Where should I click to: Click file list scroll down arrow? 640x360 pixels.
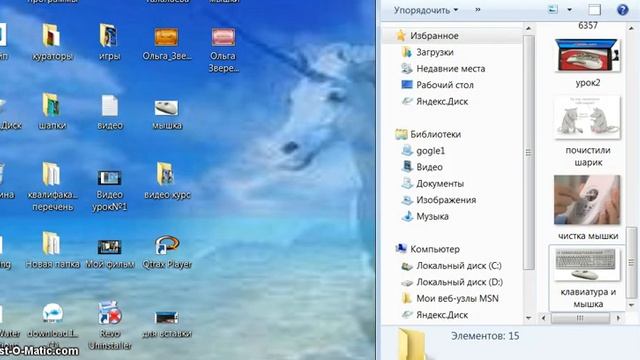point(632,305)
